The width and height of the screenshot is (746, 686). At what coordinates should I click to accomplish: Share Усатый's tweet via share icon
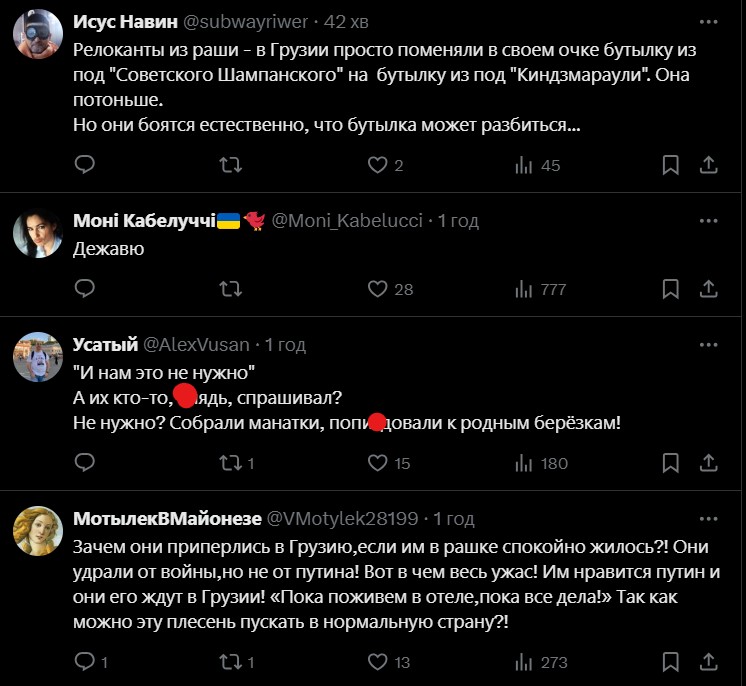pos(707,463)
